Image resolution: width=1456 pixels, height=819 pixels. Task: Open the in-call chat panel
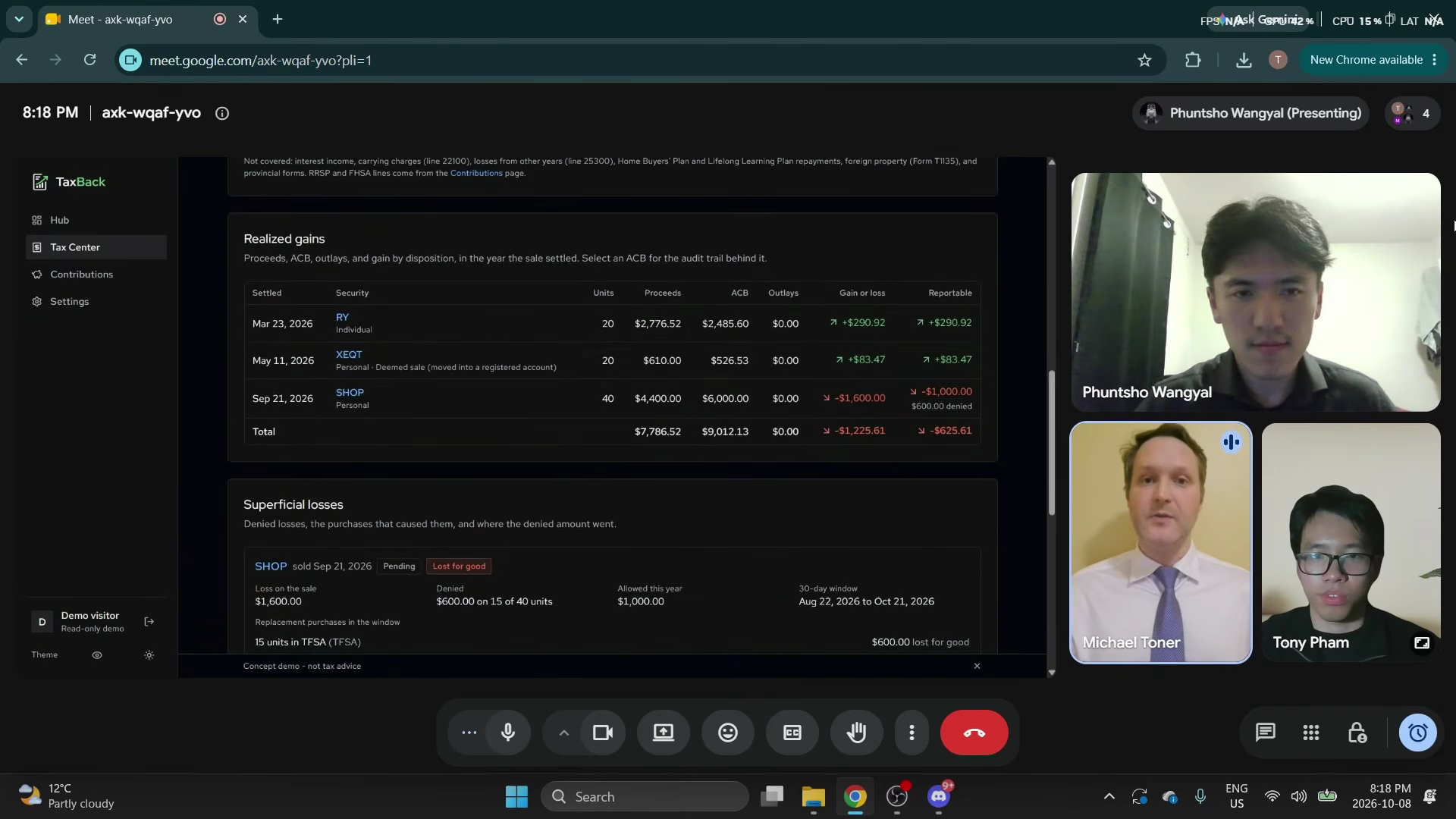pos(1265,733)
